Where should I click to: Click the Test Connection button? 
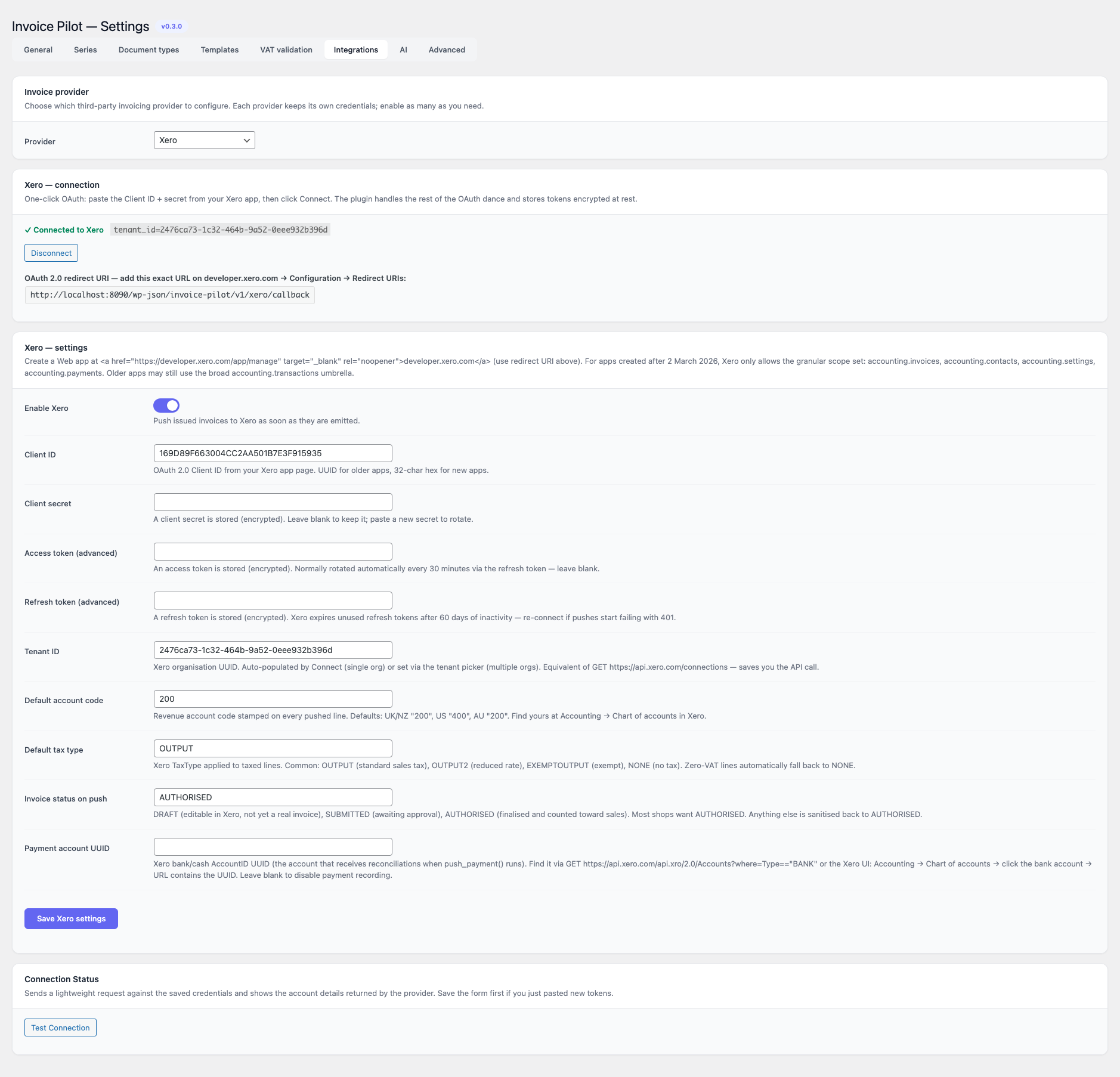coord(60,1028)
